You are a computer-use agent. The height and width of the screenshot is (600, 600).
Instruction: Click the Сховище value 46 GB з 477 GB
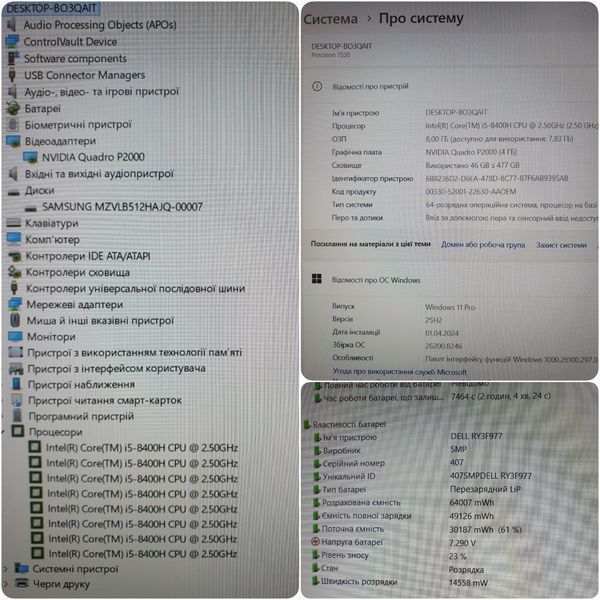tap(472, 165)
